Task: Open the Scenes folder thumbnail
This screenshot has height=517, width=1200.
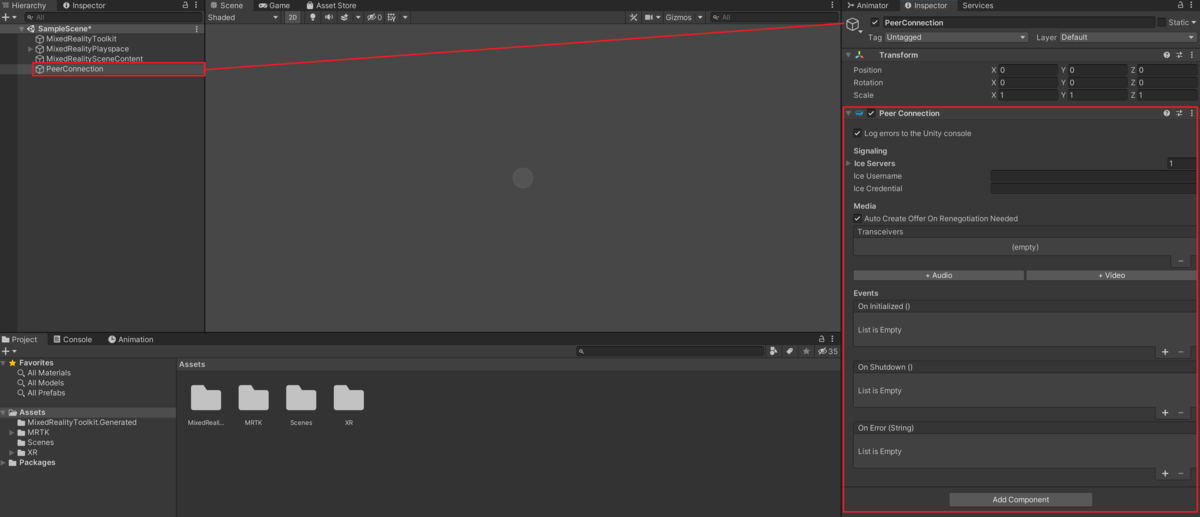Action: pos(301,398)
